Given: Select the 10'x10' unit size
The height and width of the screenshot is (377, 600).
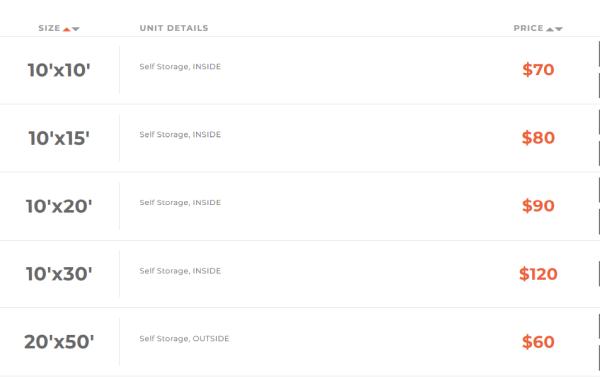Looking at the screenshot, I should [x=59, y=70].
